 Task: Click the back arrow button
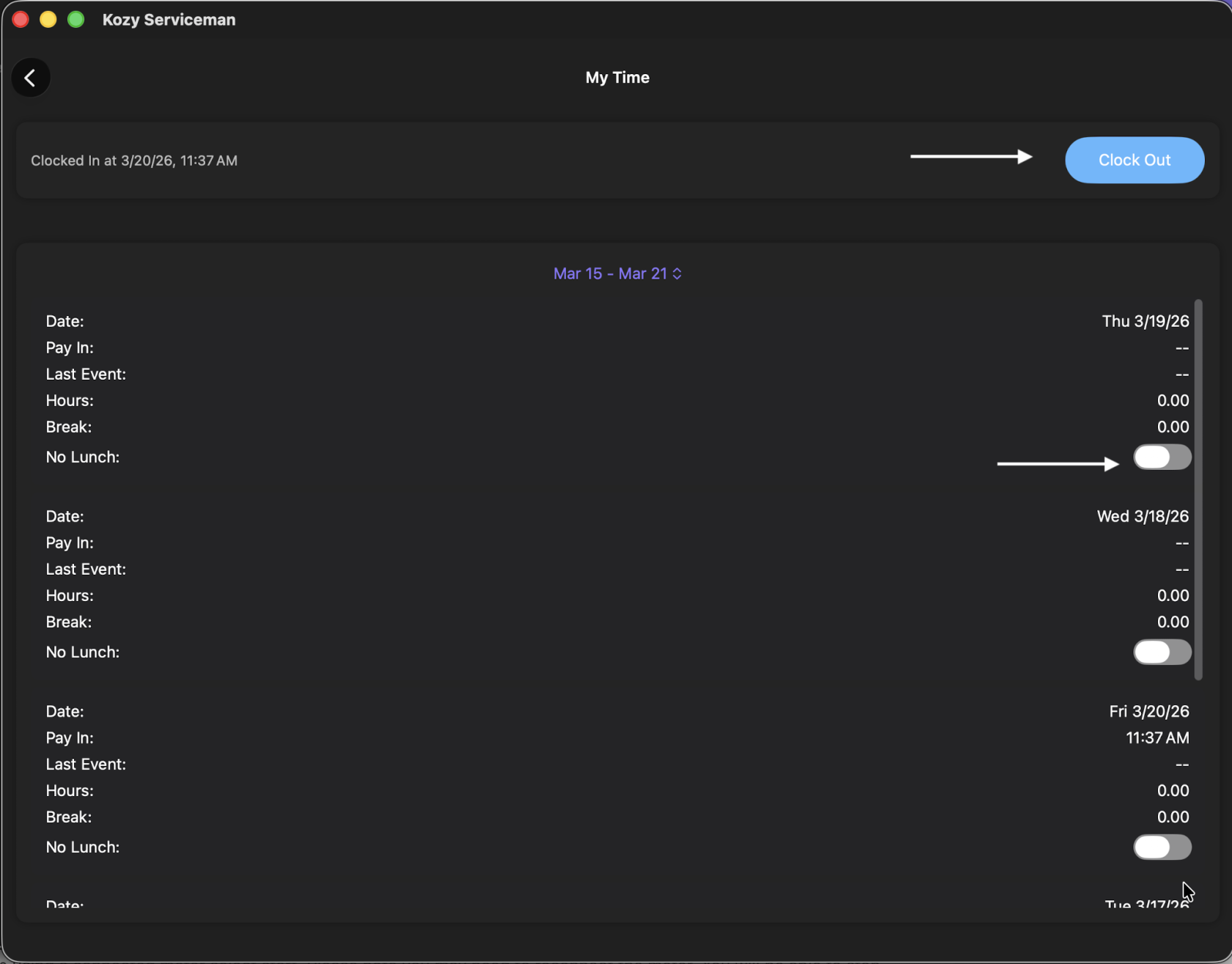(x=30, y=78)
